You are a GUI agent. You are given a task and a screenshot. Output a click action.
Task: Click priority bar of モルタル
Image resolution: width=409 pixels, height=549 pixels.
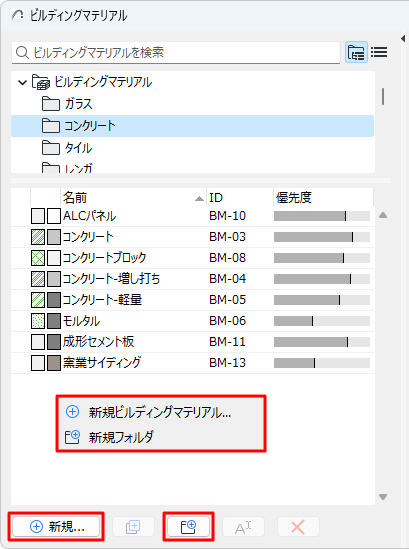pos(322,321)
